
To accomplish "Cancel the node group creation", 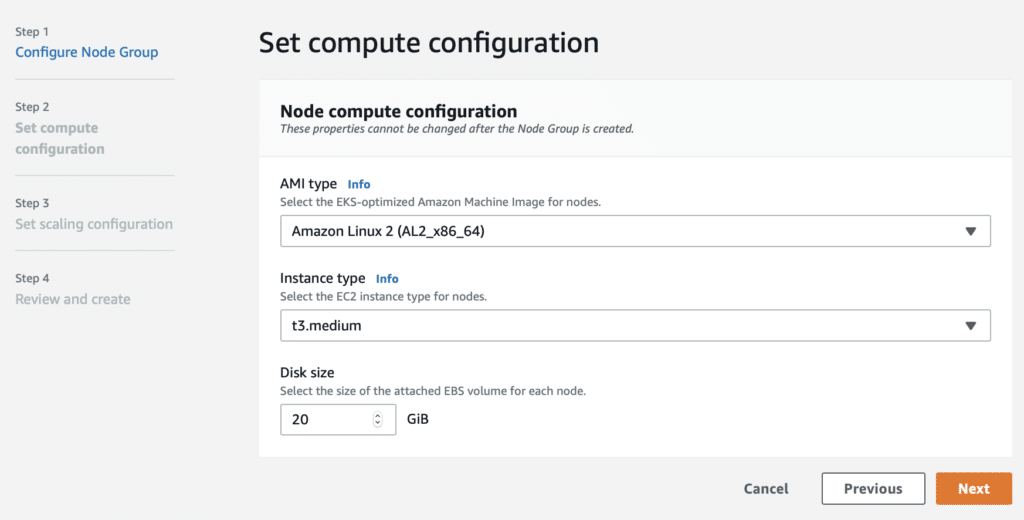I will (766, 489).
